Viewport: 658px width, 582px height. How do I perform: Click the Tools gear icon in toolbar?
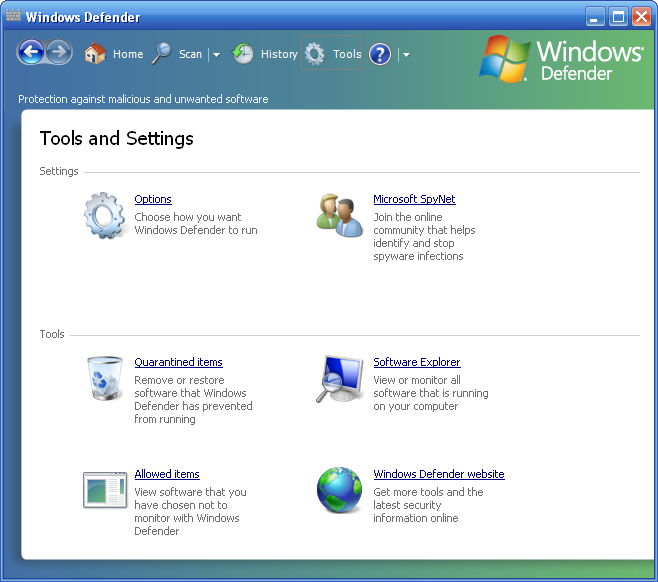click(315, 54)
